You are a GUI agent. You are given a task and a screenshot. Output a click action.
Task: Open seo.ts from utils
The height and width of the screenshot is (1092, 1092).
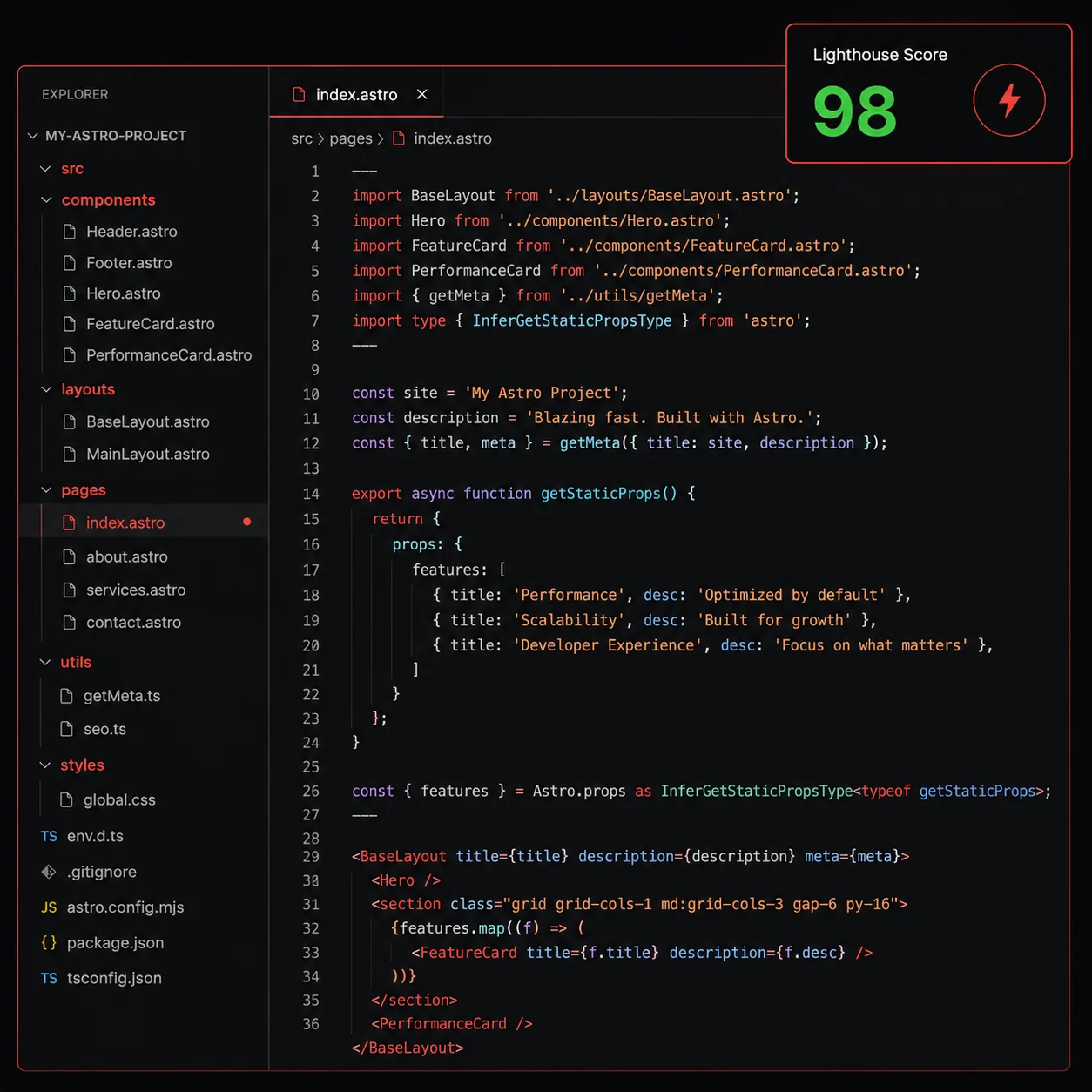click(104, 729)
